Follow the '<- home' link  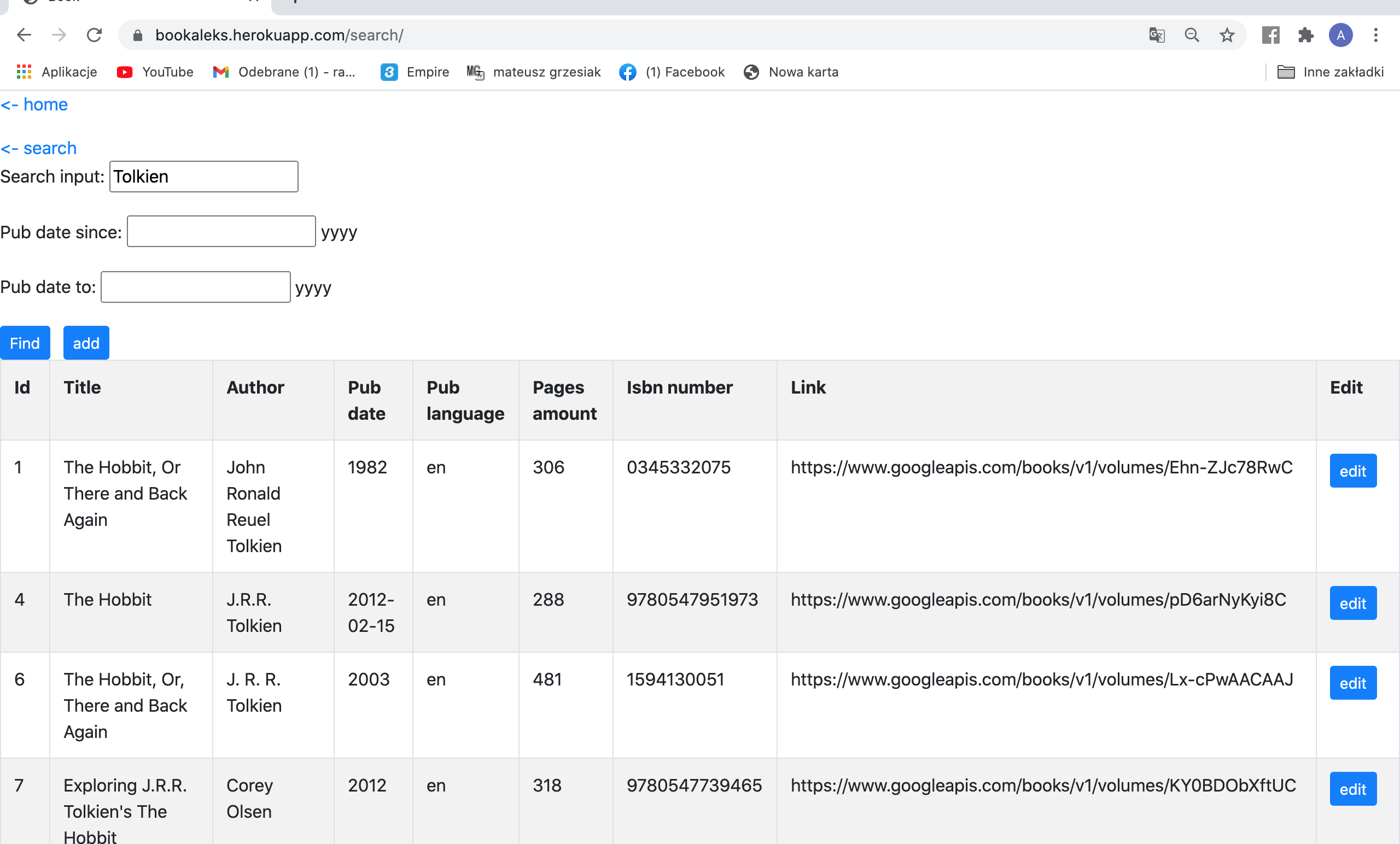click(34, 104)
